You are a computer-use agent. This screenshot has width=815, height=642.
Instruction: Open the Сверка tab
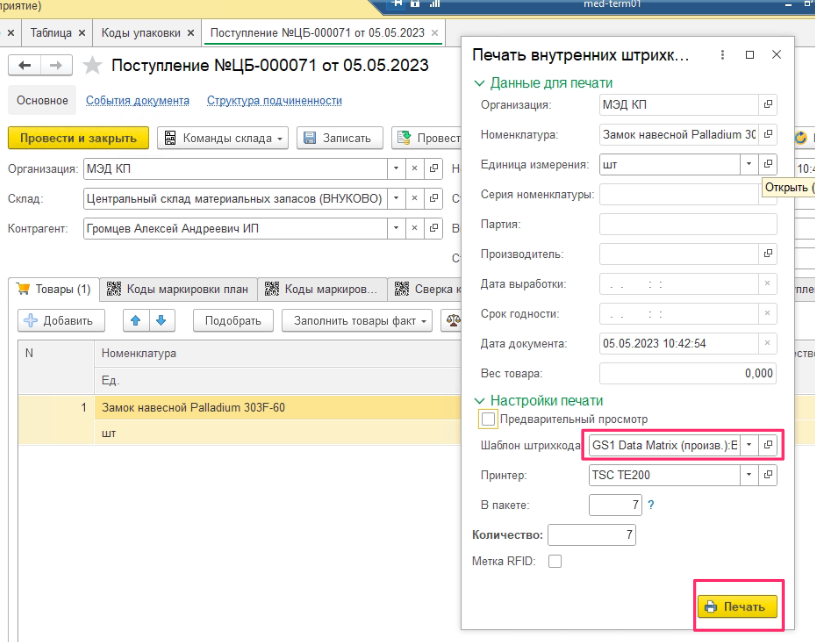pyautogui.click(x=426, y=289)
